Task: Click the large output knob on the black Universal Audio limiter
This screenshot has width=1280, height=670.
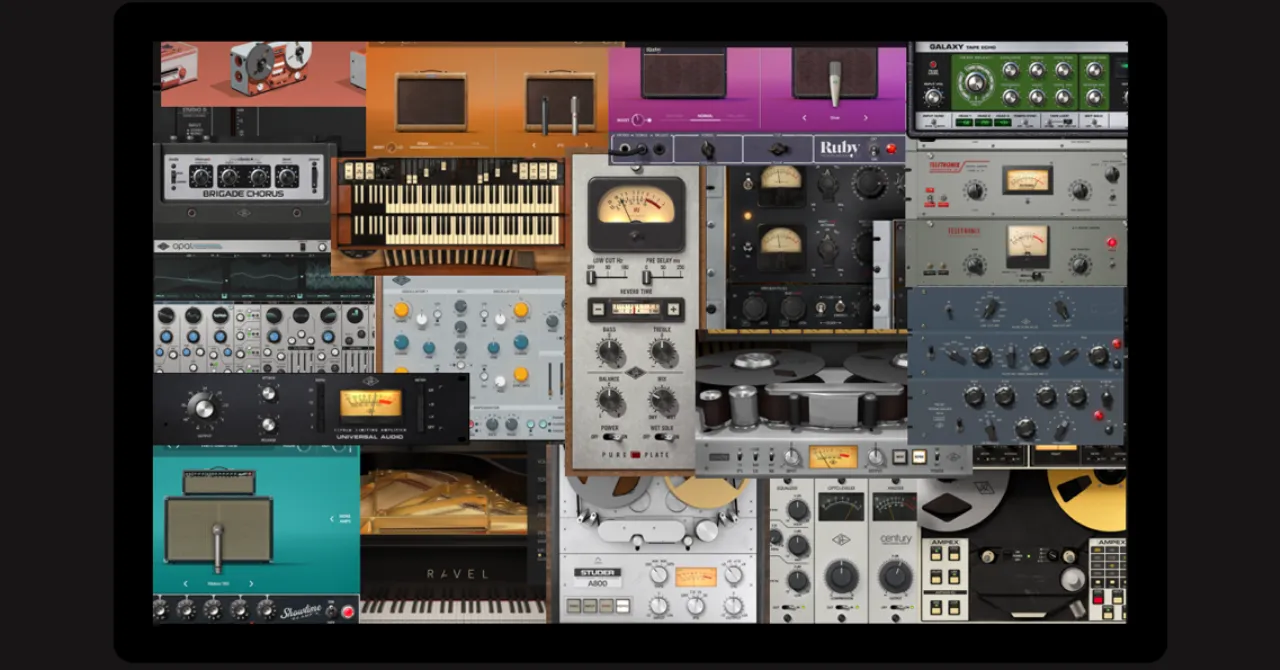Action: click(203, 407)
